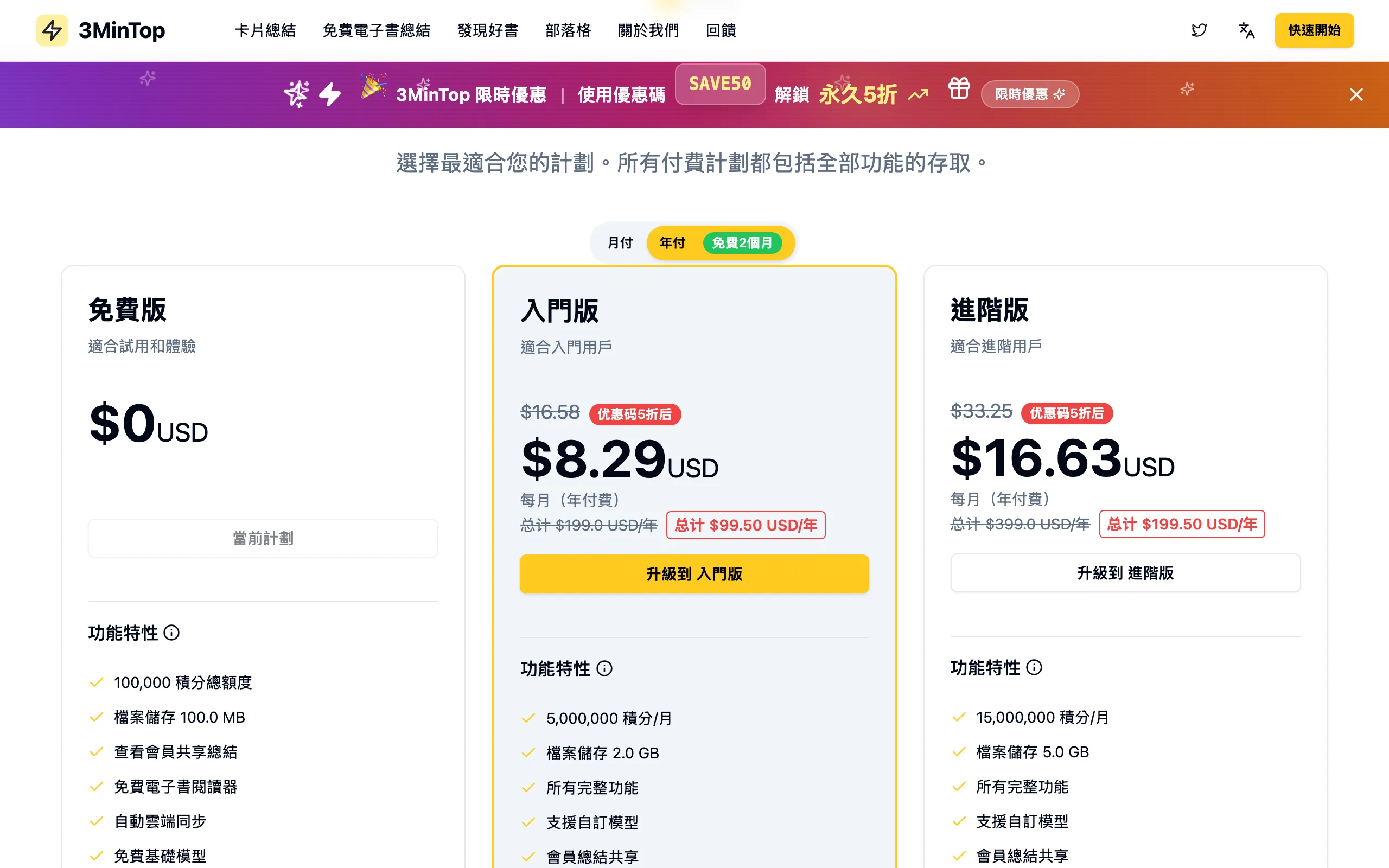Click the 免費版 plan title
Screen dimensions: 1389x868
128,310
